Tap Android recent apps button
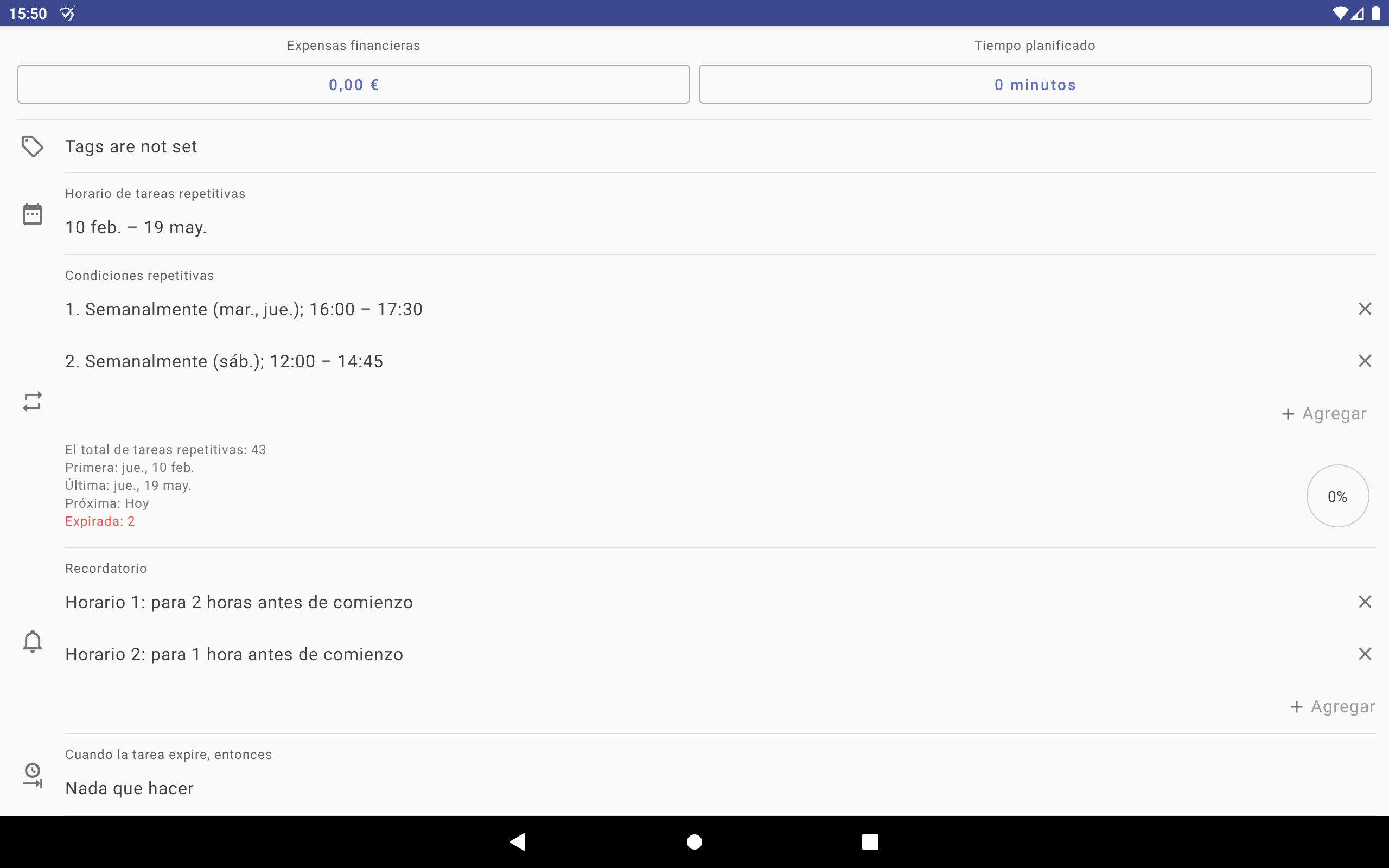Image resolution: width=1389 pixels, height=868 pixels. click(870, 841)
